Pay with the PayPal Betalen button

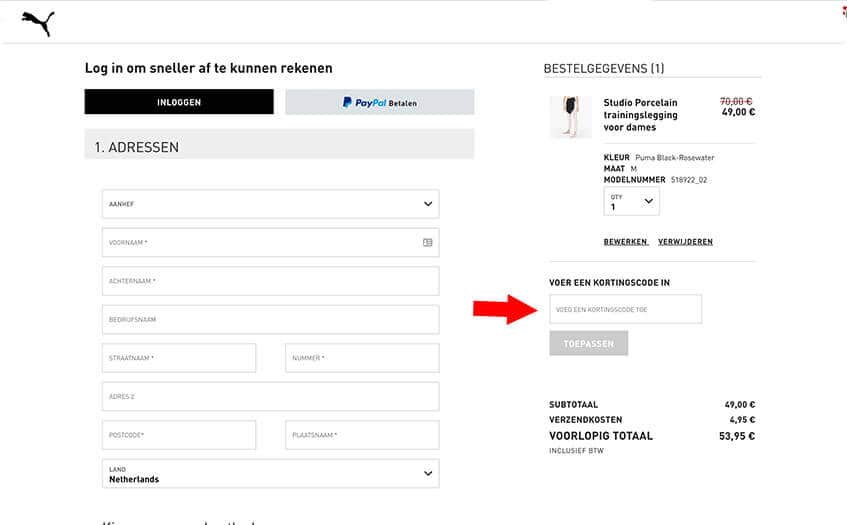point(380,102)
